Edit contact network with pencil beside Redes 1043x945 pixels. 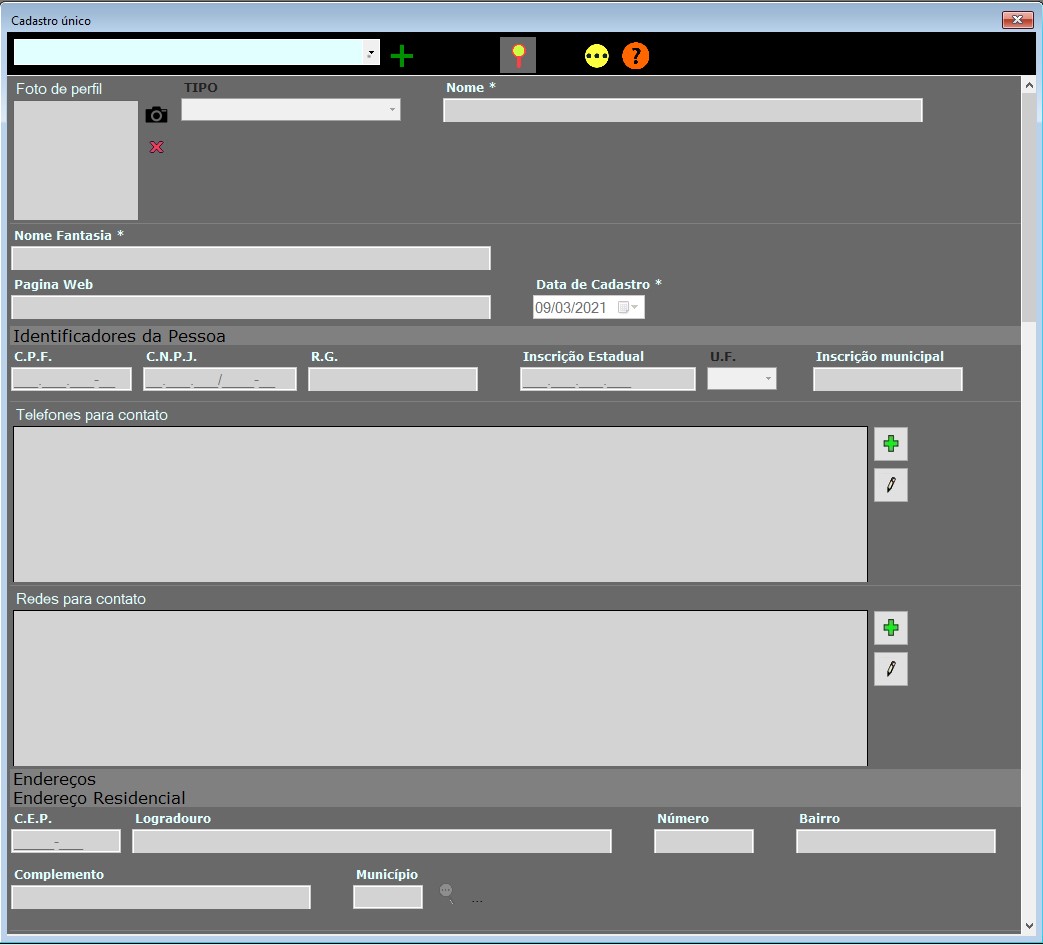click(x=890, y=669)
